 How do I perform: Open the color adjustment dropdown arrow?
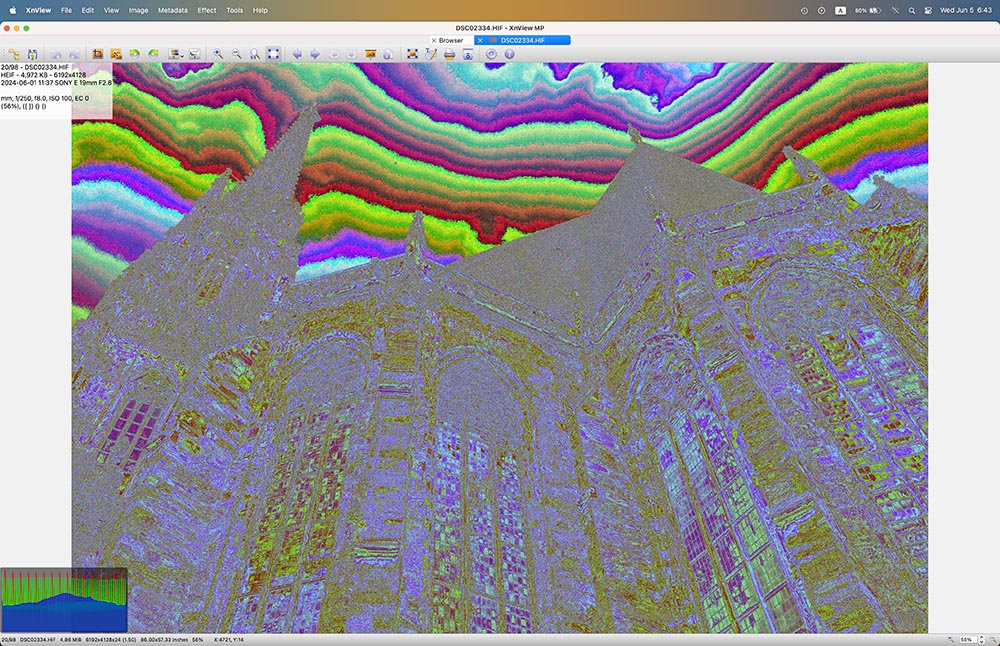click(x=182, y=55)
